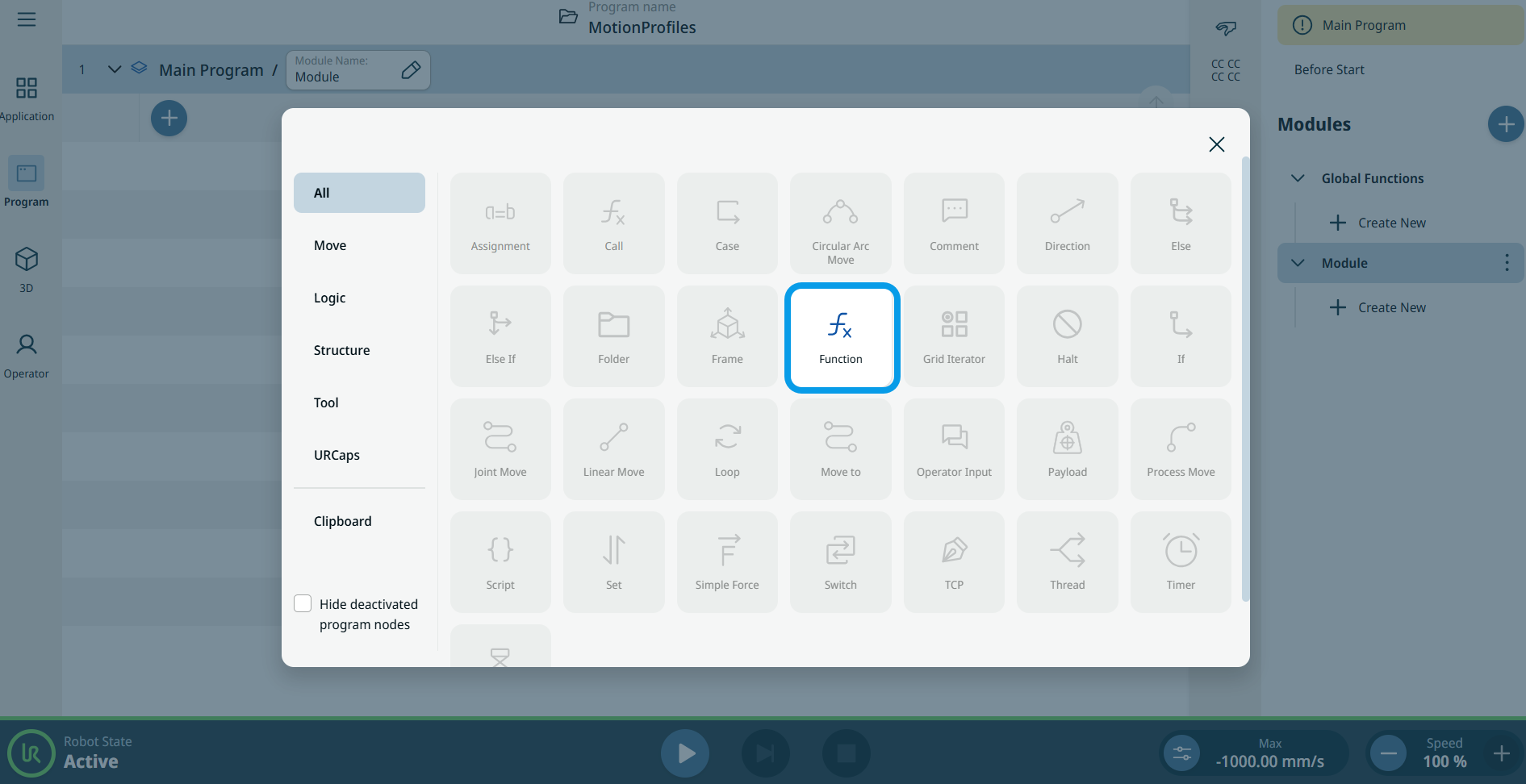Screen dimensions: 1526x784
Task: Add a Circular Arc Move node
Action: [x=840, y=223]
